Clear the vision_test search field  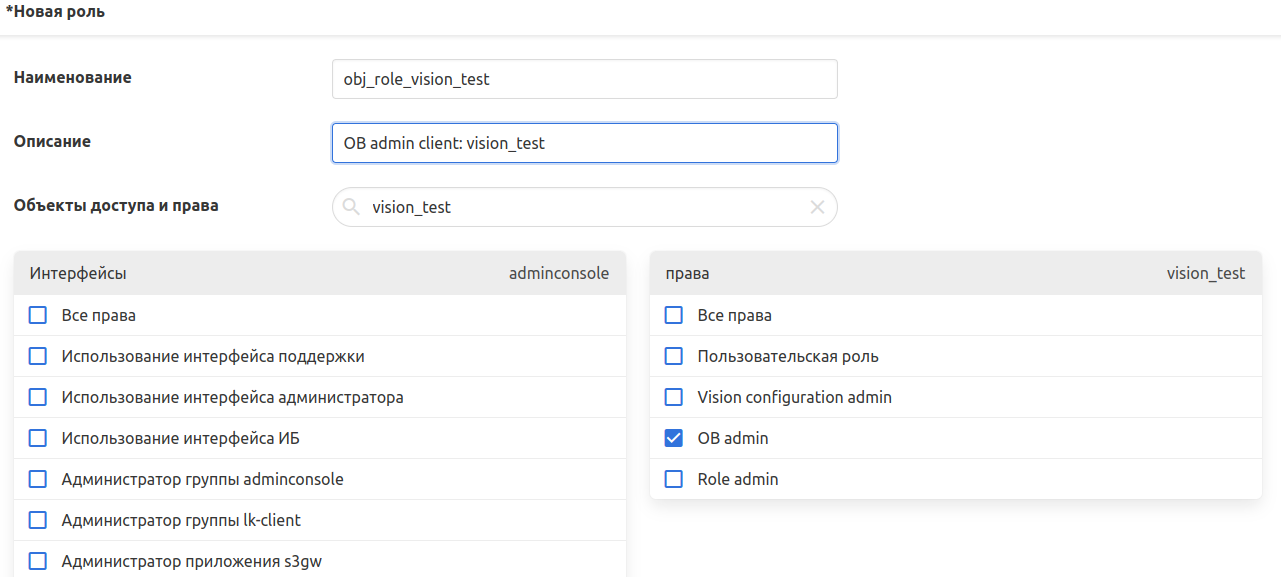click(x=817, y=207)
